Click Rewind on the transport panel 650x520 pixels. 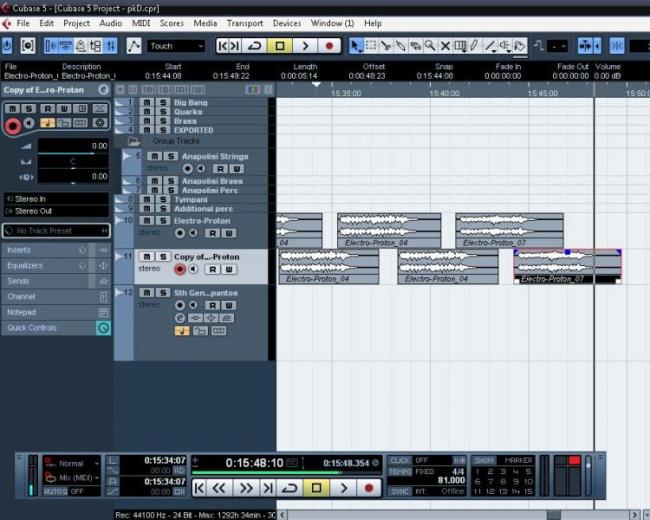click(218, 488)
